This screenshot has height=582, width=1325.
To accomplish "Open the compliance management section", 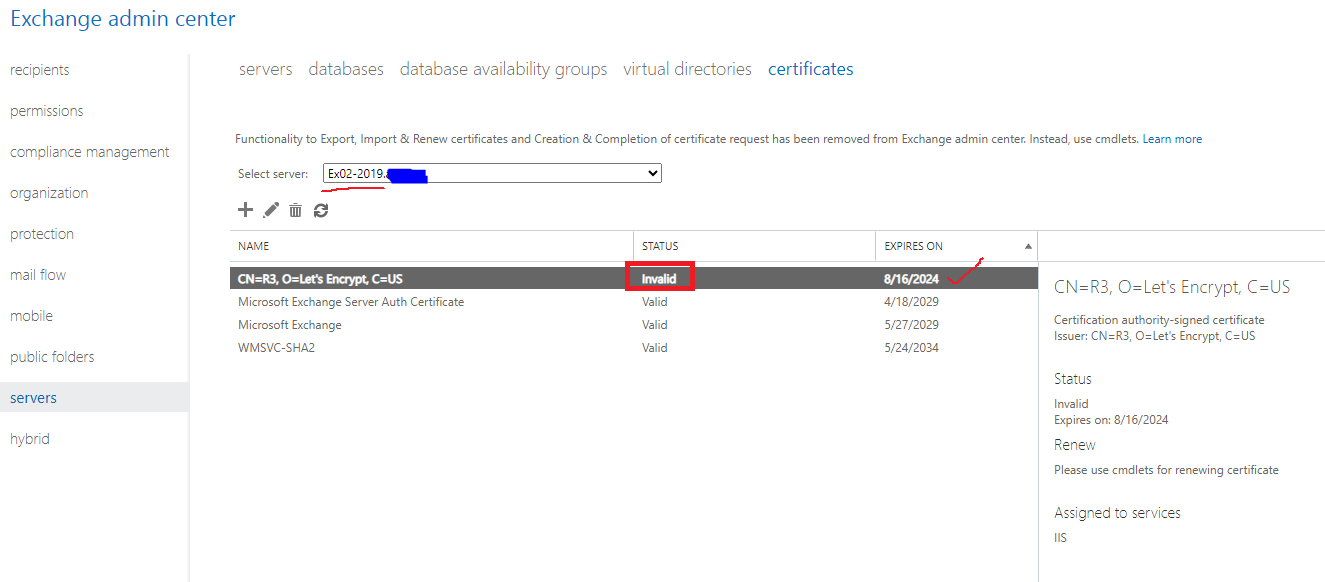I will [x=89, y=151].
